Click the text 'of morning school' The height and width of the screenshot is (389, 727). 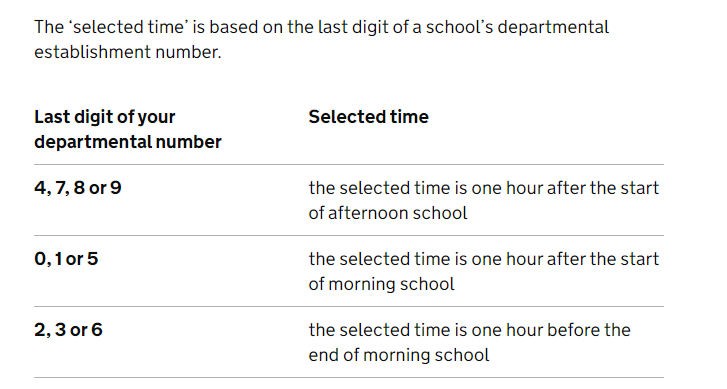coord(382,284)
